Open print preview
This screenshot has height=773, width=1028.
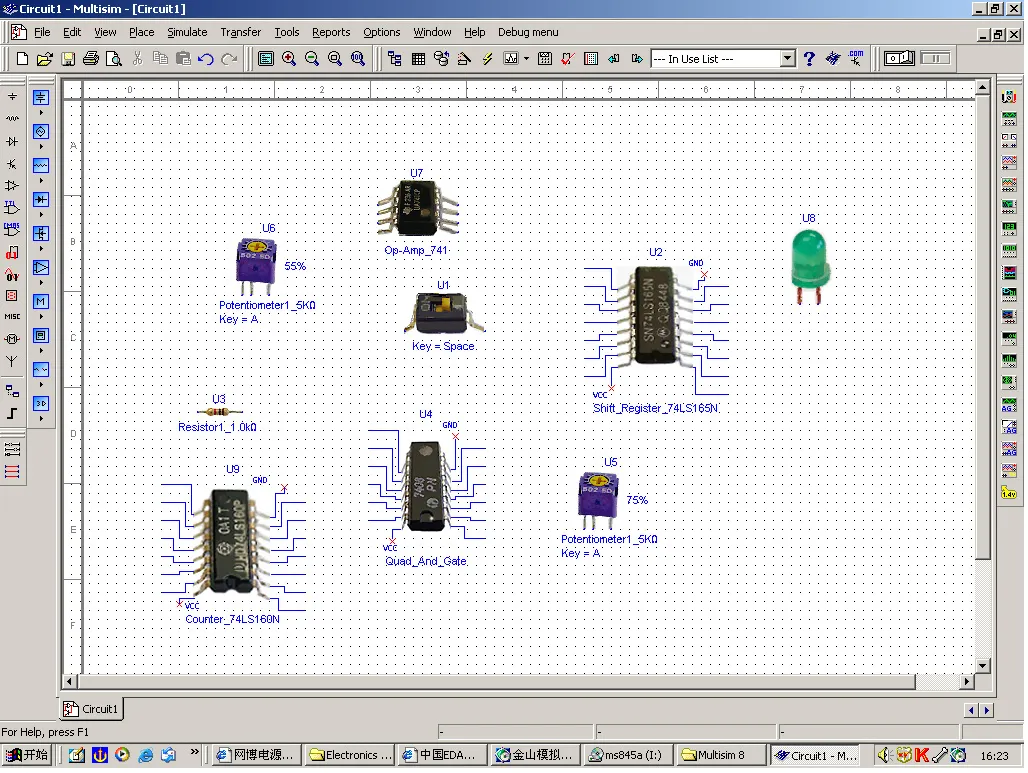point(113,59)
